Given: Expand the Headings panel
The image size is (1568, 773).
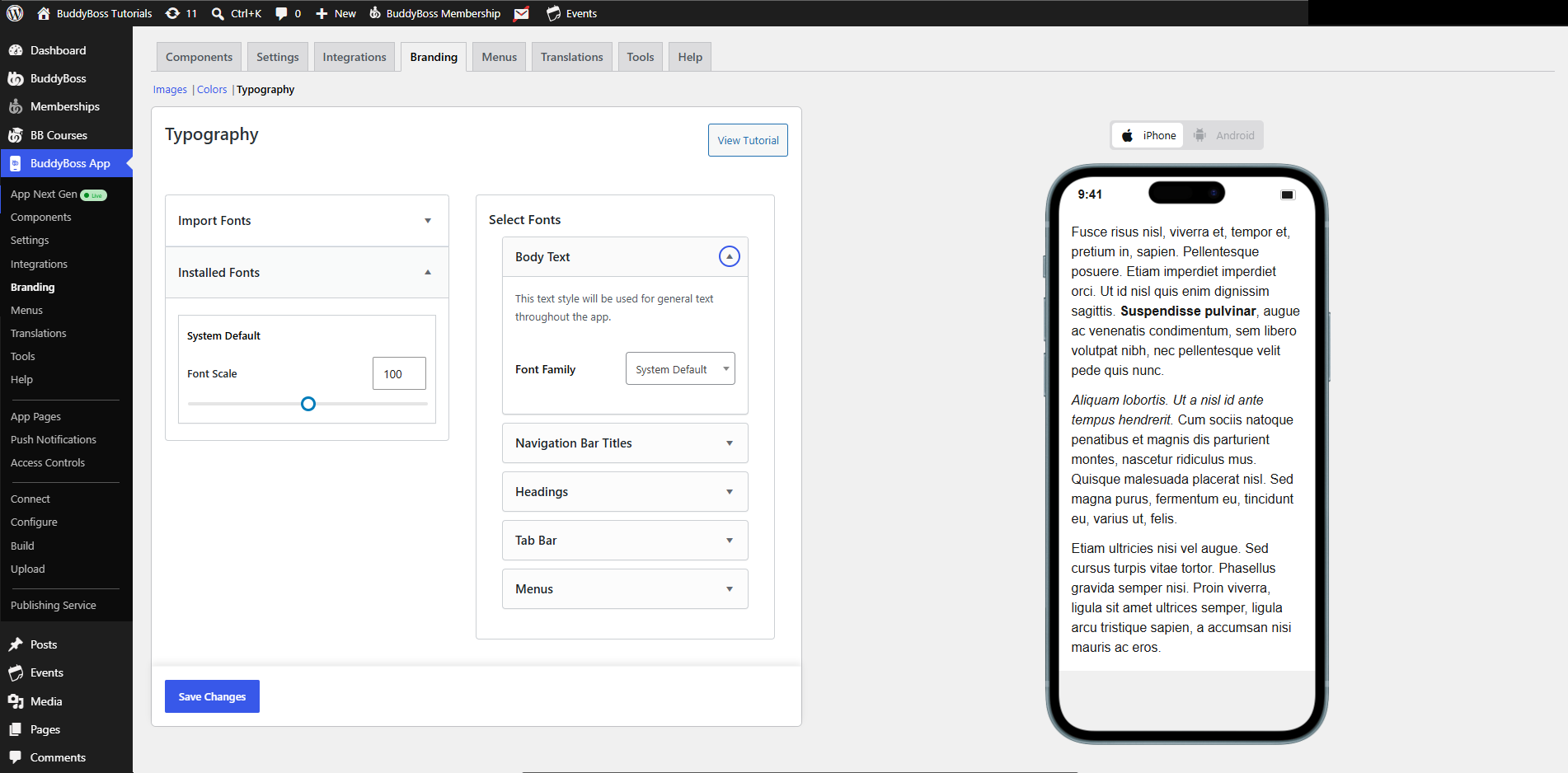Looking at the screenshot, I should click(x=625, y=492).
